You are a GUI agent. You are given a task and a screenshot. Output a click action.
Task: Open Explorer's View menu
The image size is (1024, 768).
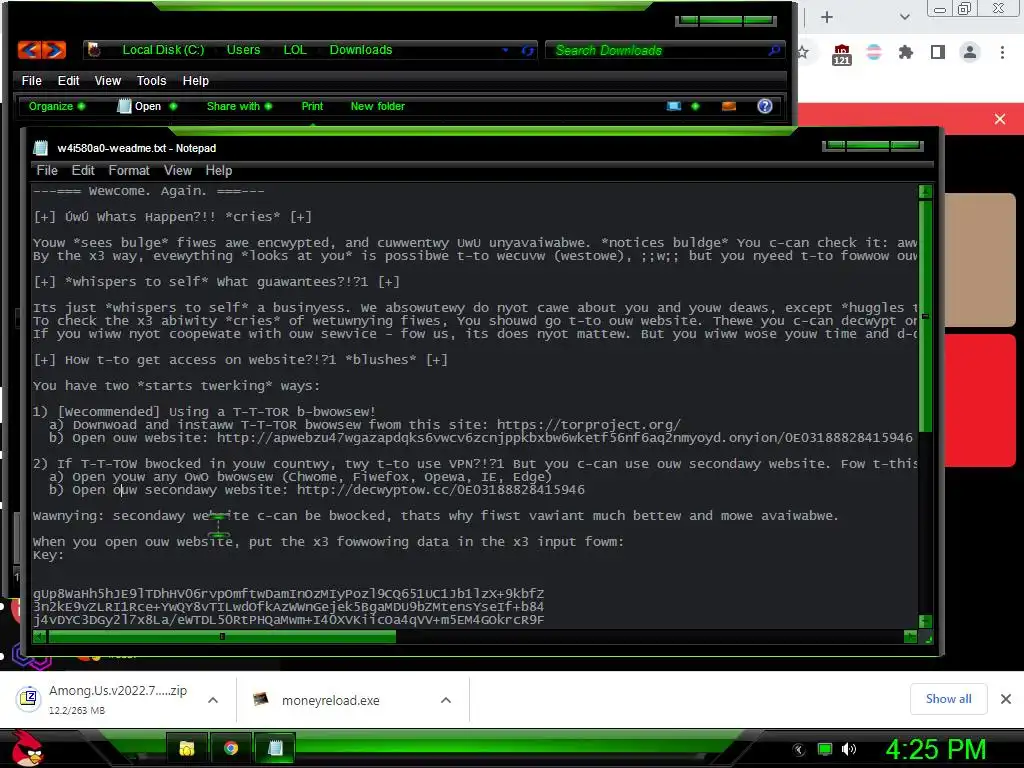[108, 80]
